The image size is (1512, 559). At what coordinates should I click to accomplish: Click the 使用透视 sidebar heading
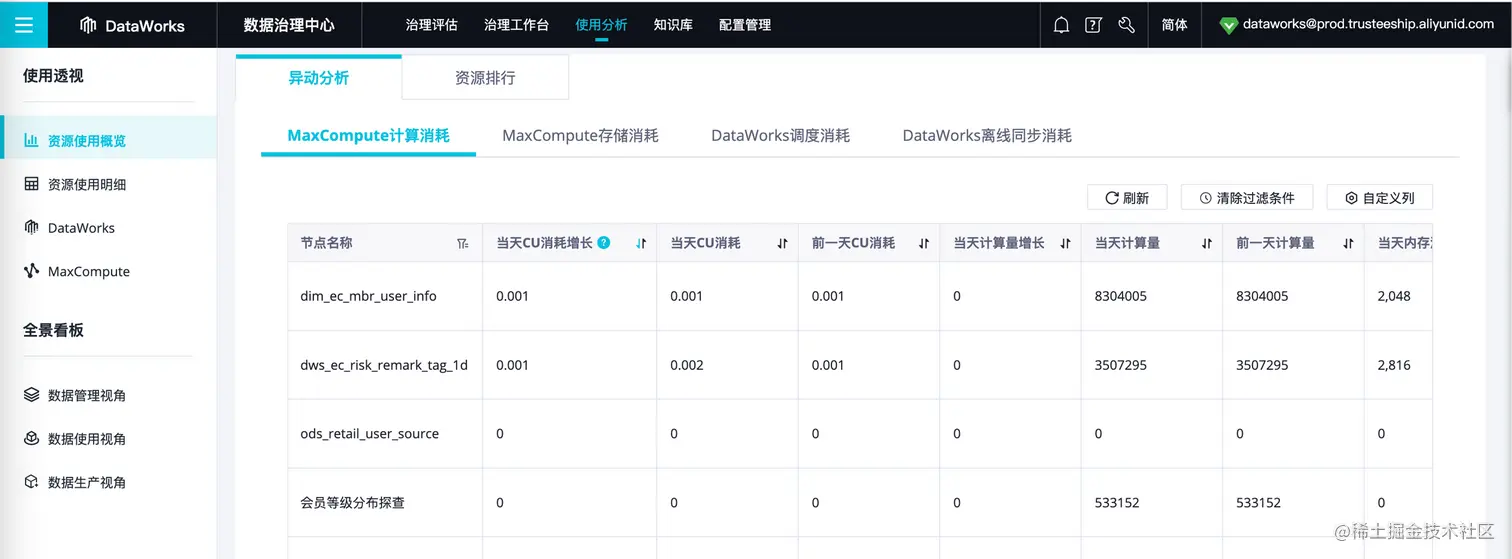53,75
